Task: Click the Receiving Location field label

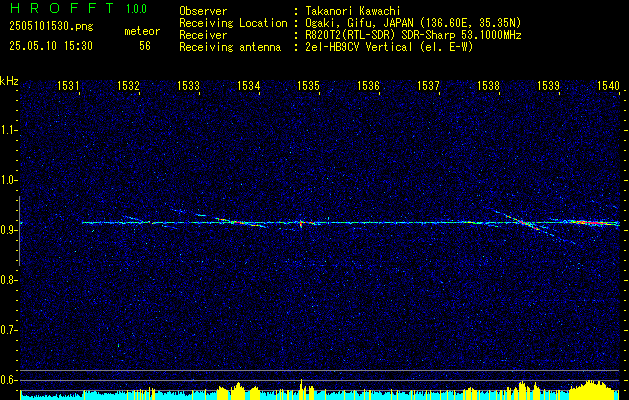Action: coord(233,23)
